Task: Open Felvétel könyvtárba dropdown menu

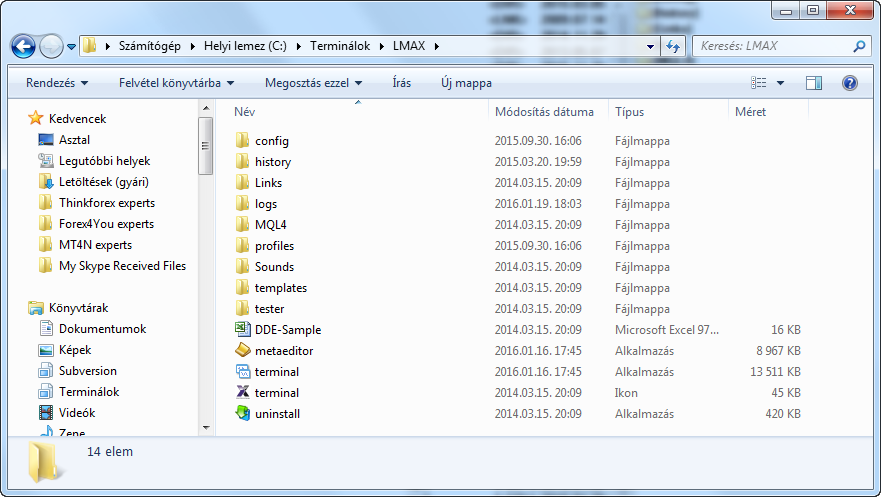Action: (x=176, y=83)
